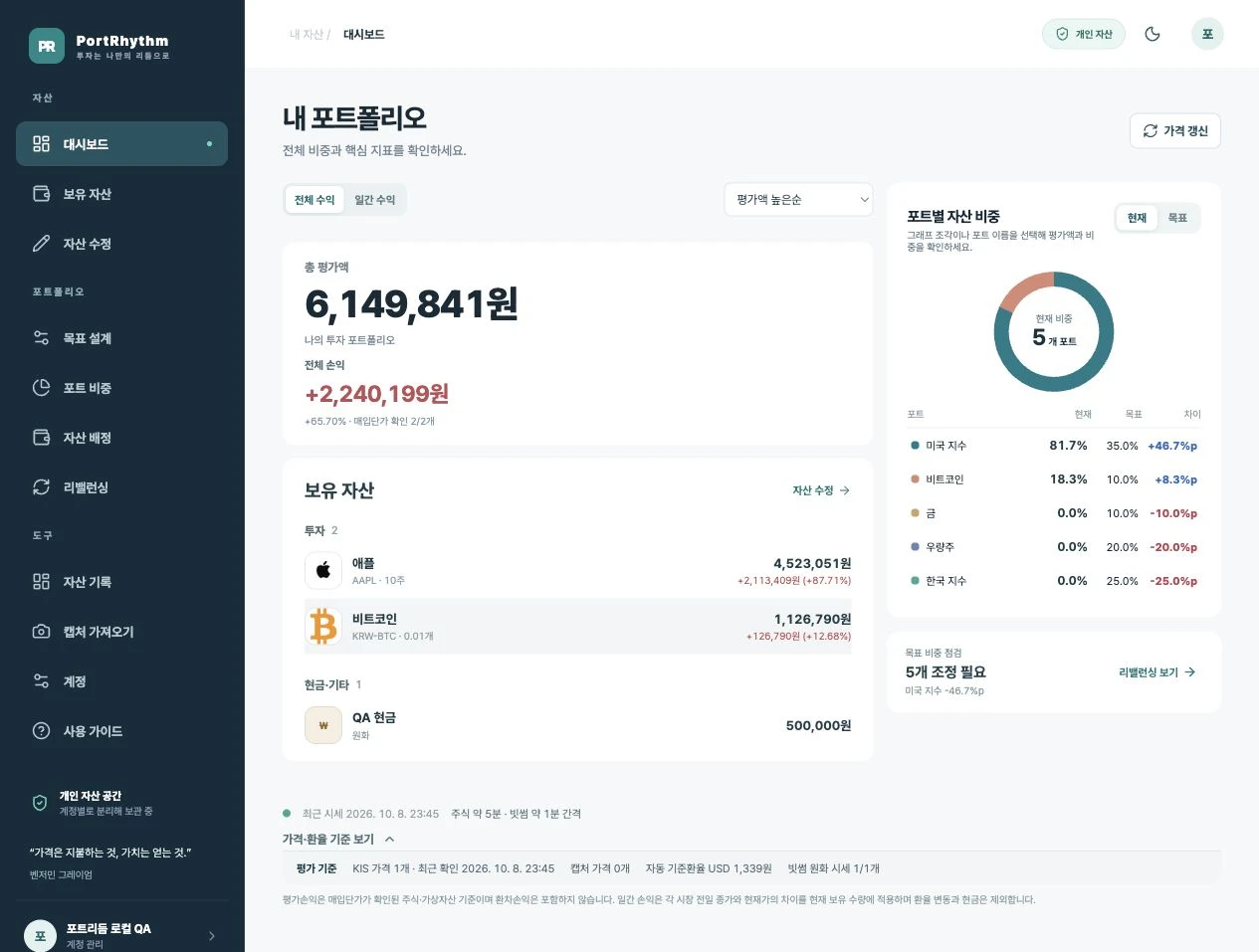1259x952 pixels.
Task: Expand the 포트리듬 로컬 QA account chevron
Action: (211, 935)
